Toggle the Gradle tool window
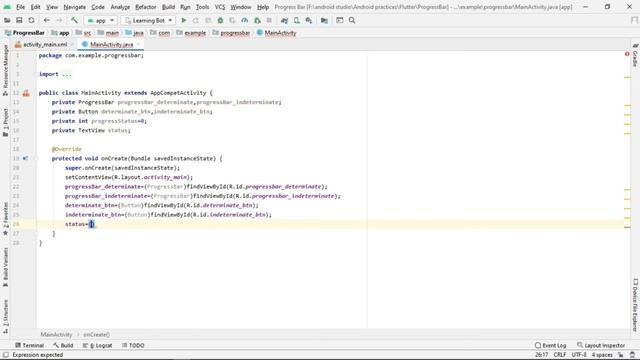Screen dimensions: 640x360 [x=635, y=56]
